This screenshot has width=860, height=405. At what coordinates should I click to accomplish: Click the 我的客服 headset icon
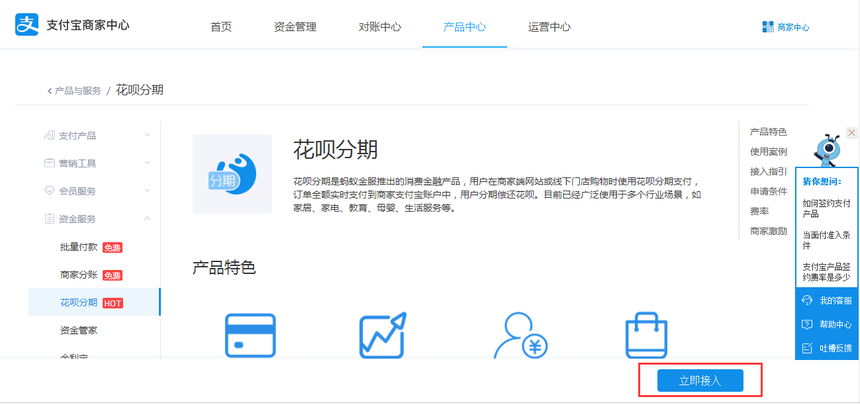click(x=807, y=300)
